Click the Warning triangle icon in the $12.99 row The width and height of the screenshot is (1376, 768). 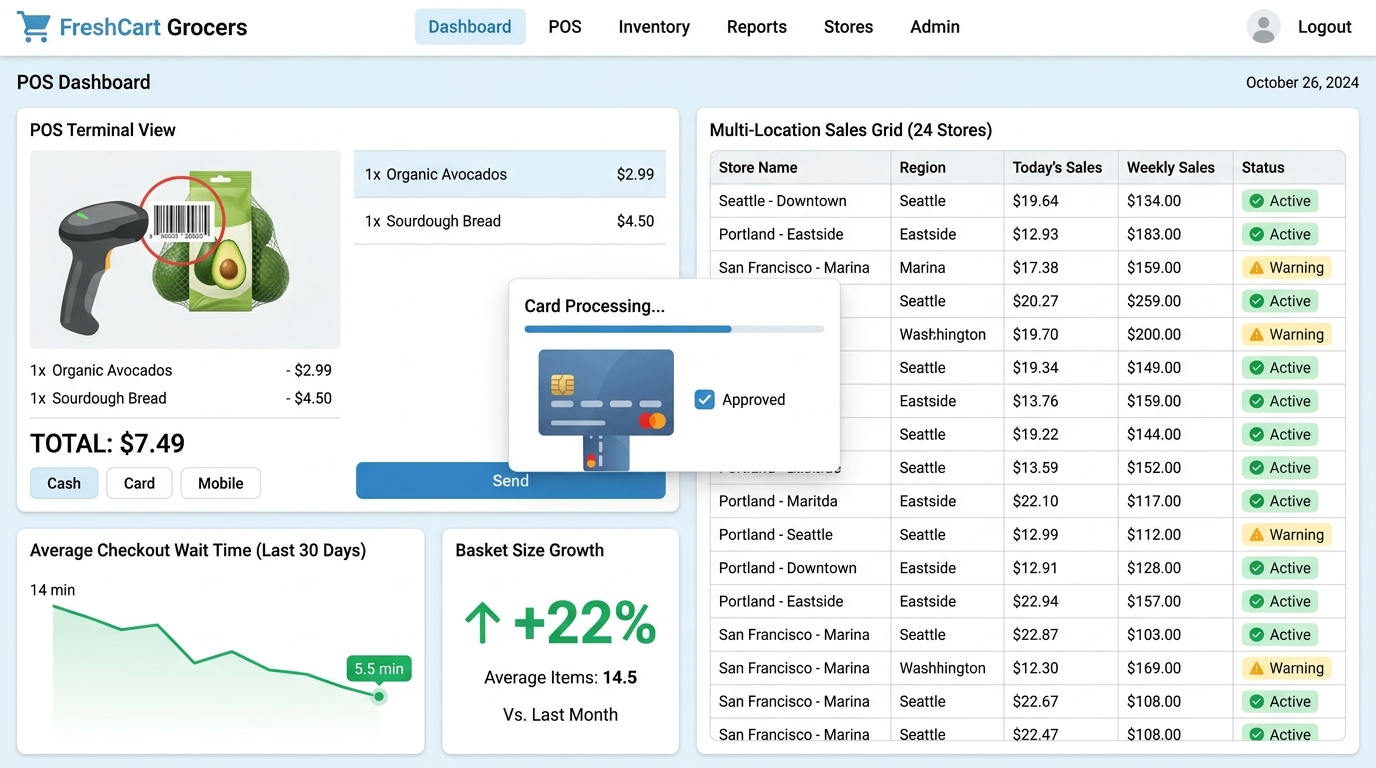coord(1256,535)
